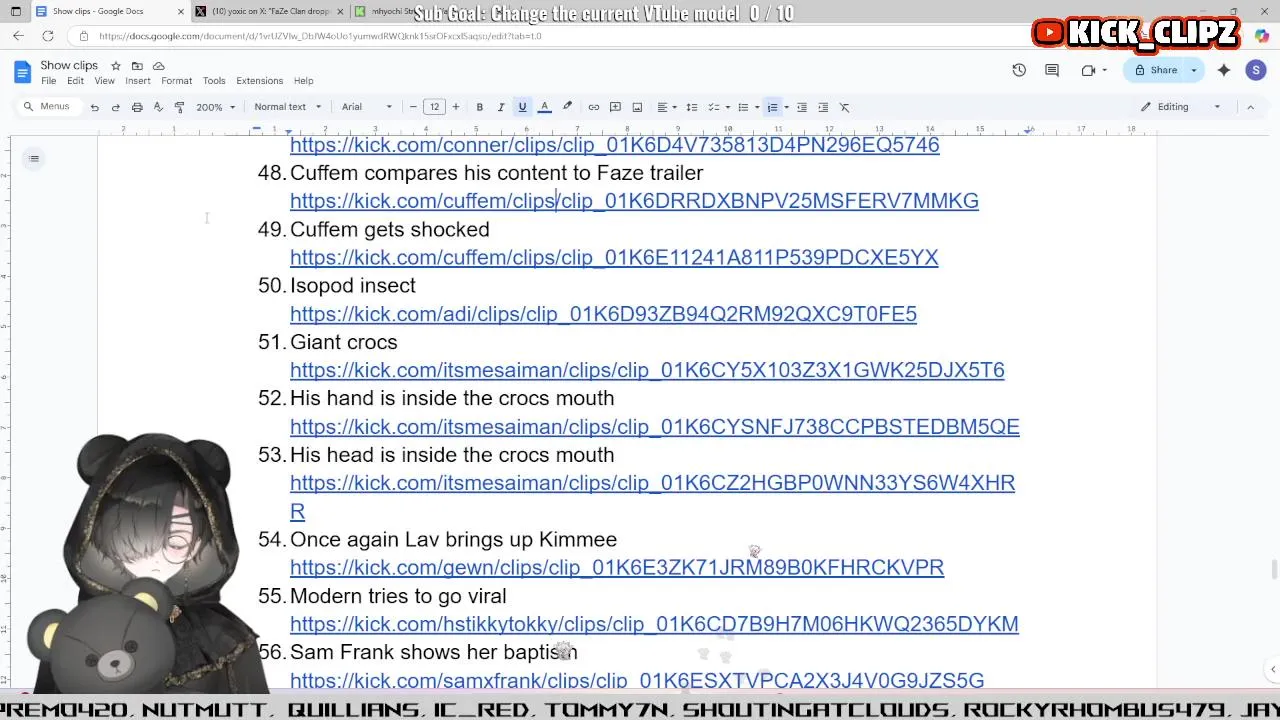This screenshot has height=720, width=1280.
Task: Open version history clock icon
Action: click(x=1019, y=70)
